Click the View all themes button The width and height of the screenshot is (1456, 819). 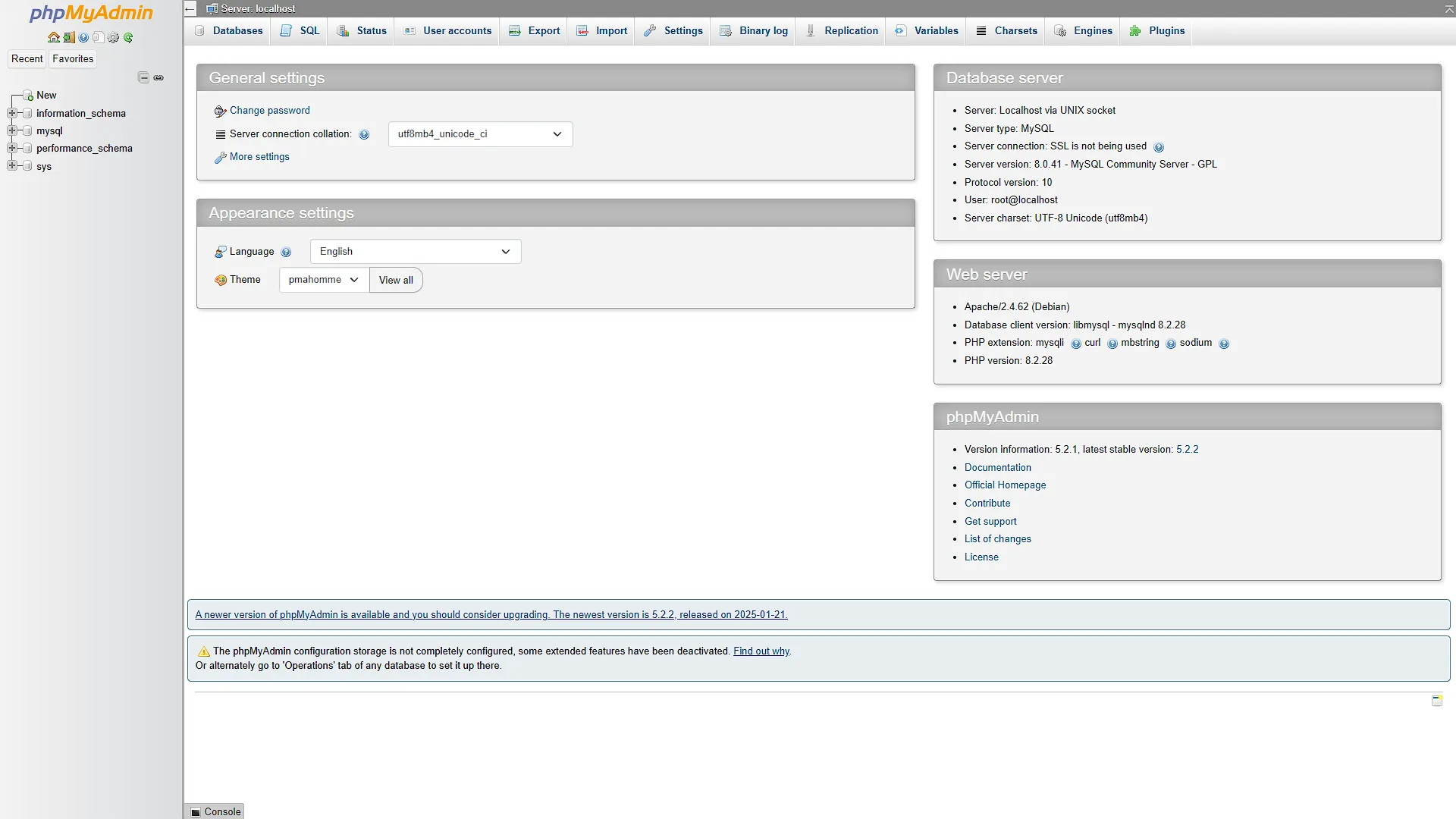point(396,280)
